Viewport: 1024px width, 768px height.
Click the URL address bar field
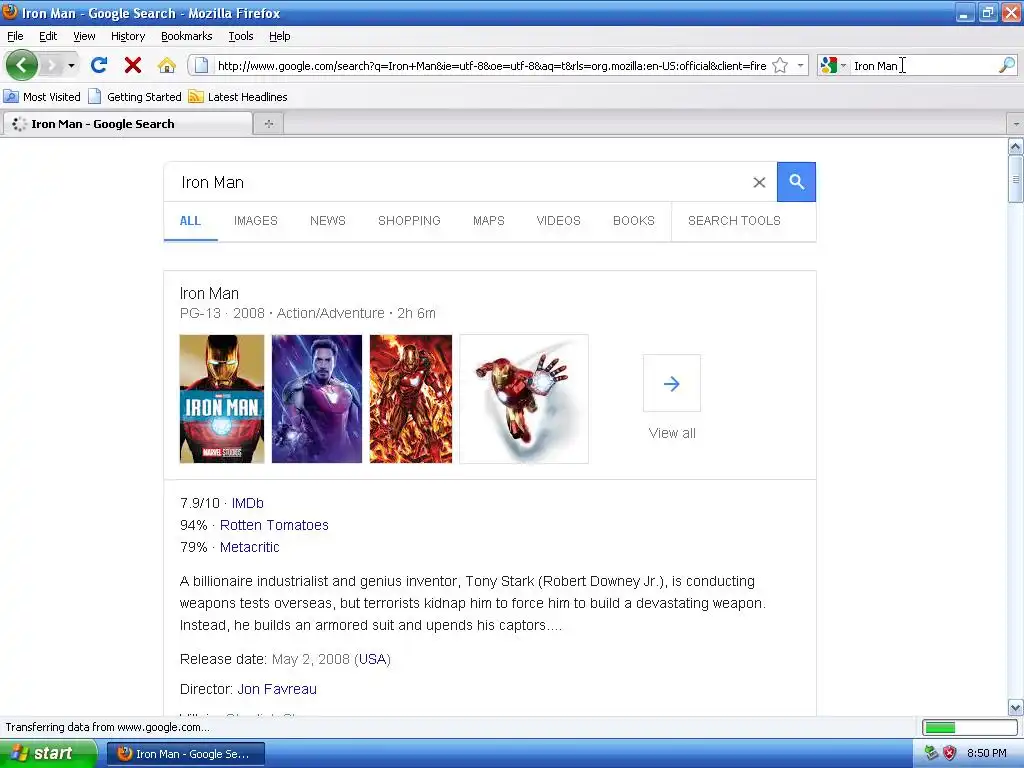click(492, 65)
